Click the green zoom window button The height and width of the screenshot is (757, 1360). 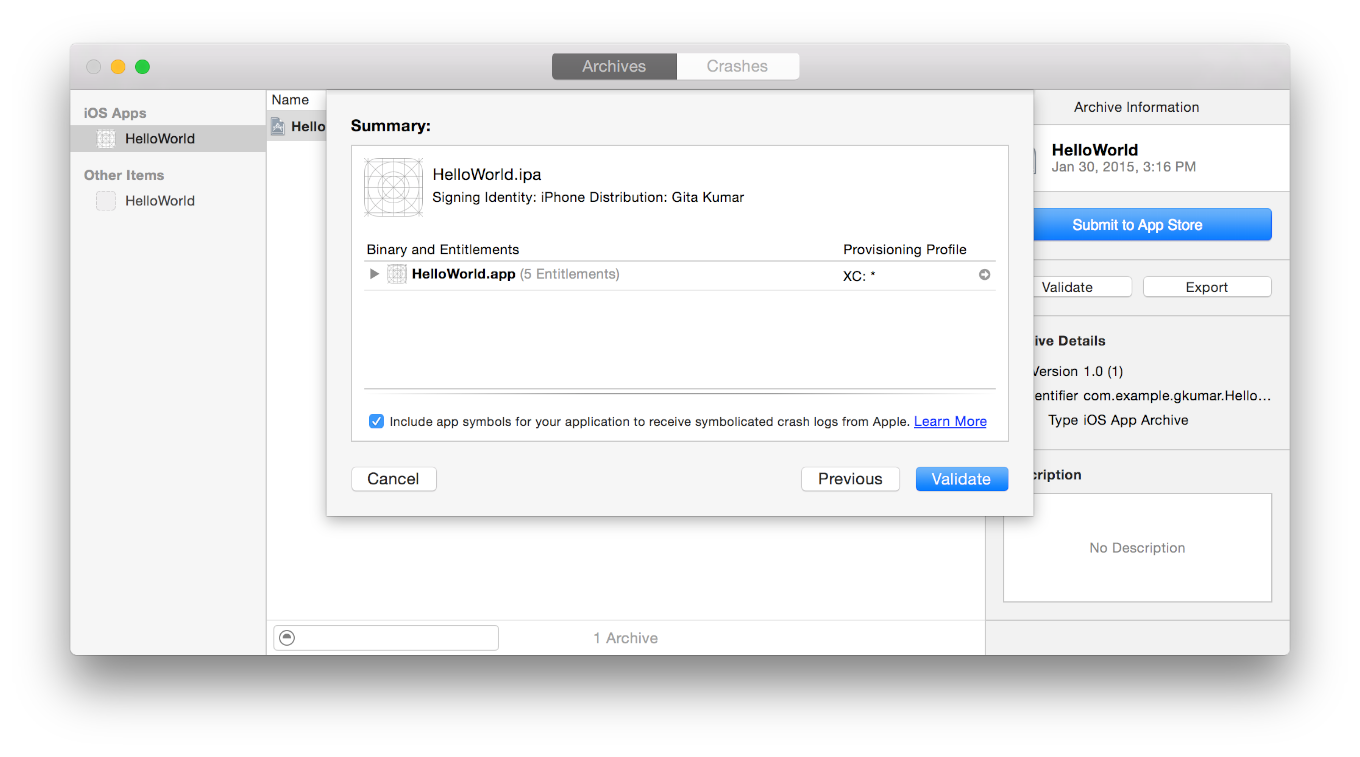pos(143,67)
